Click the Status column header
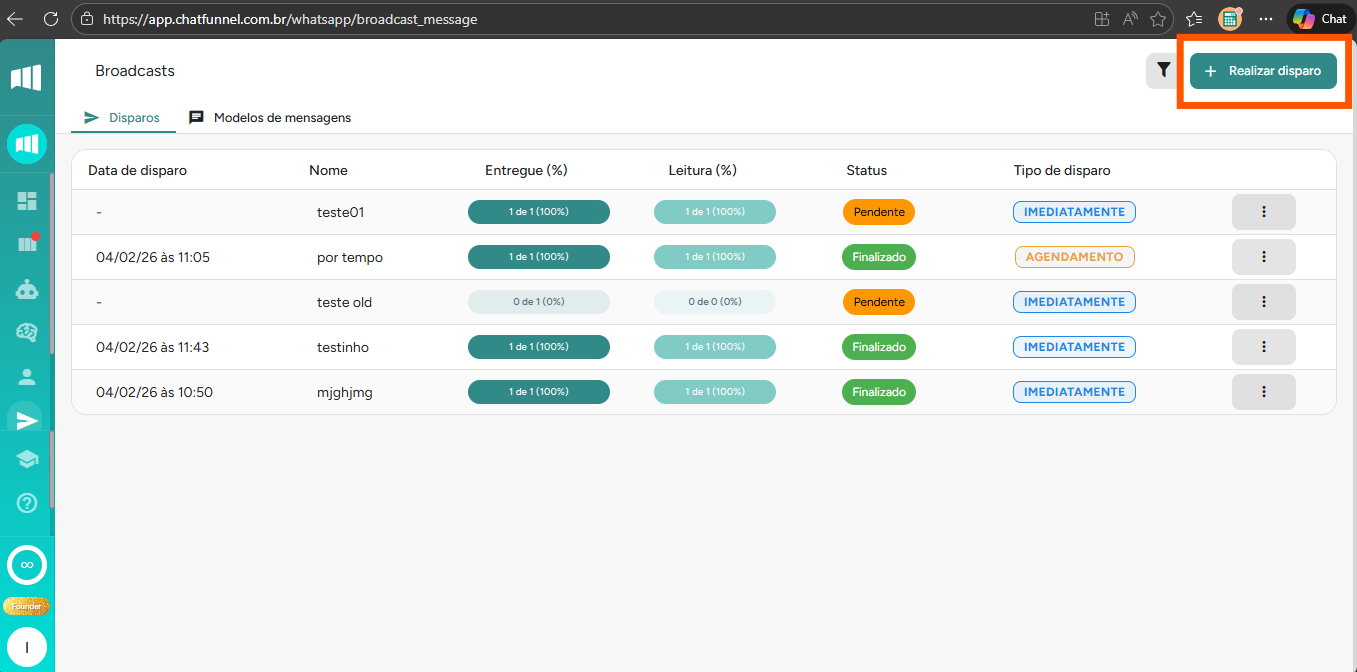Image resolution: width=1357 pixels, height=672 pixels. [x=866, y=170]
